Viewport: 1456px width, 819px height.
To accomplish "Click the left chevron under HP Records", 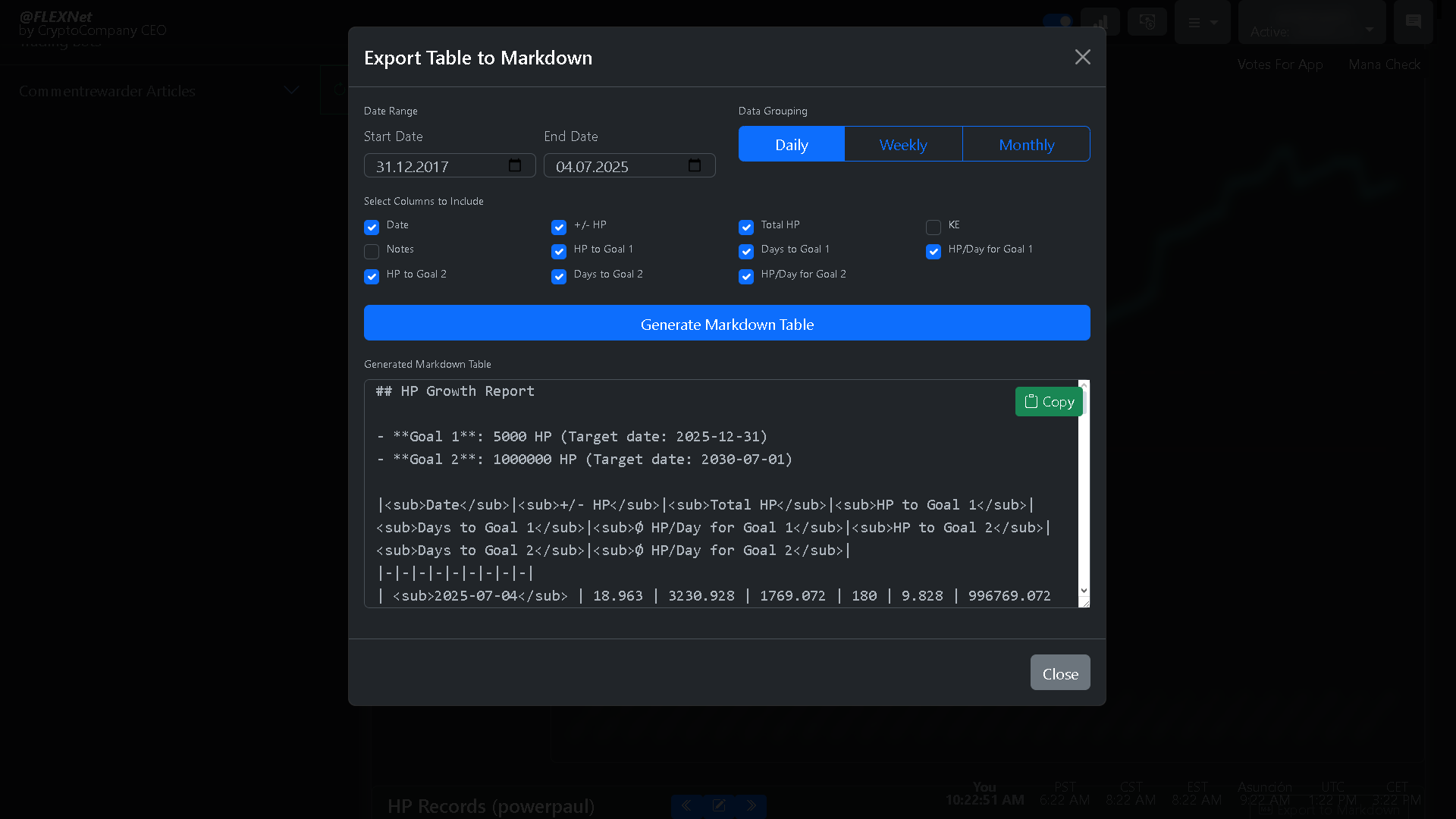I will (x=686, y=805).
